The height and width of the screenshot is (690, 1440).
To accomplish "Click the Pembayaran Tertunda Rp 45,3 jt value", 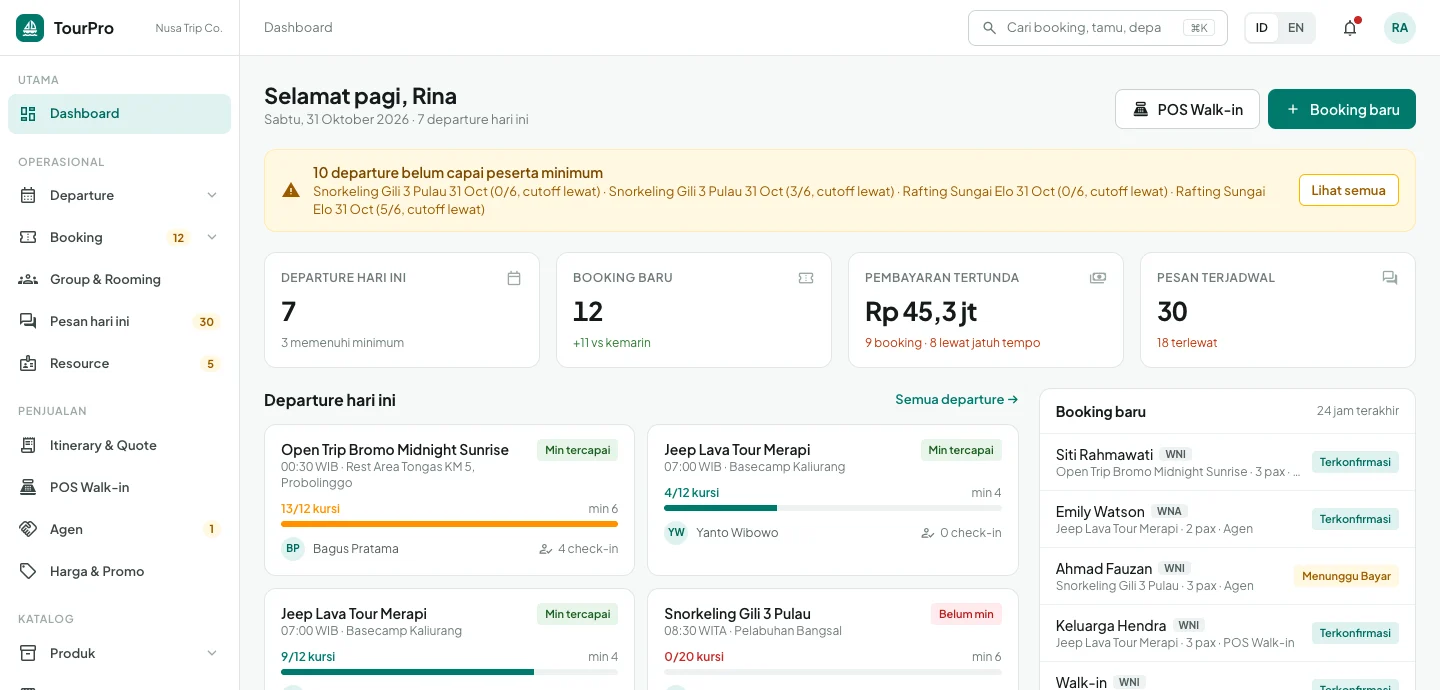I will click(921, 312).
